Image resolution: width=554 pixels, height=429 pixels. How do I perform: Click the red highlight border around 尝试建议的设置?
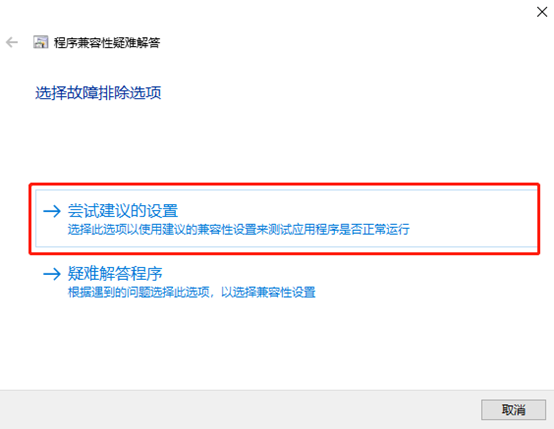pyautogui.click(x=284, y=184)
